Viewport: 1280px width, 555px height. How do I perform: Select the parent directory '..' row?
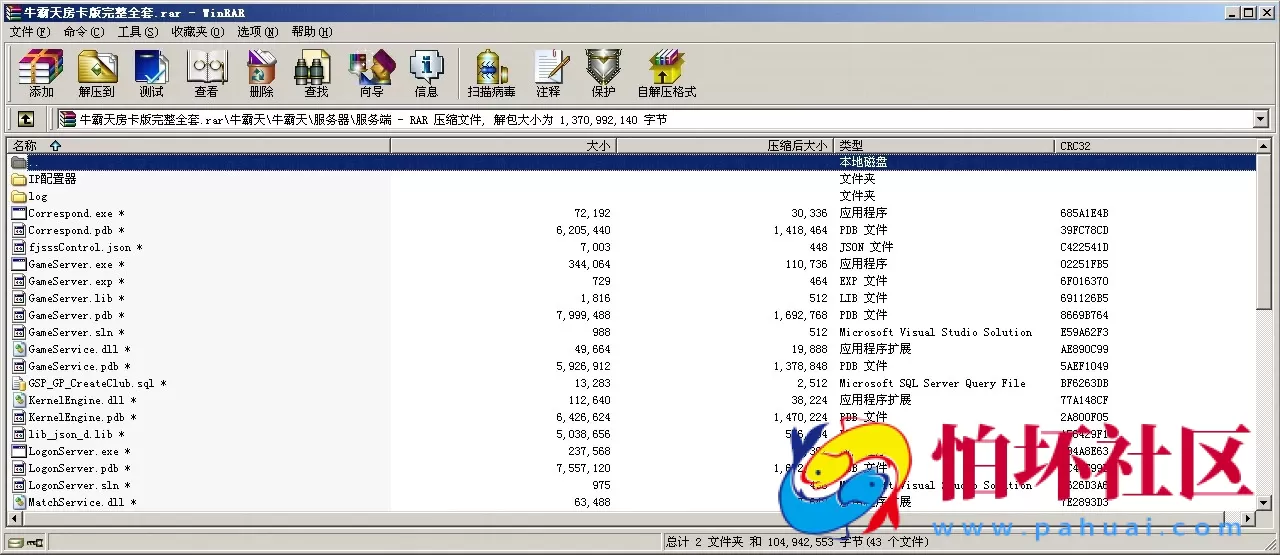[x=632, y=162]
